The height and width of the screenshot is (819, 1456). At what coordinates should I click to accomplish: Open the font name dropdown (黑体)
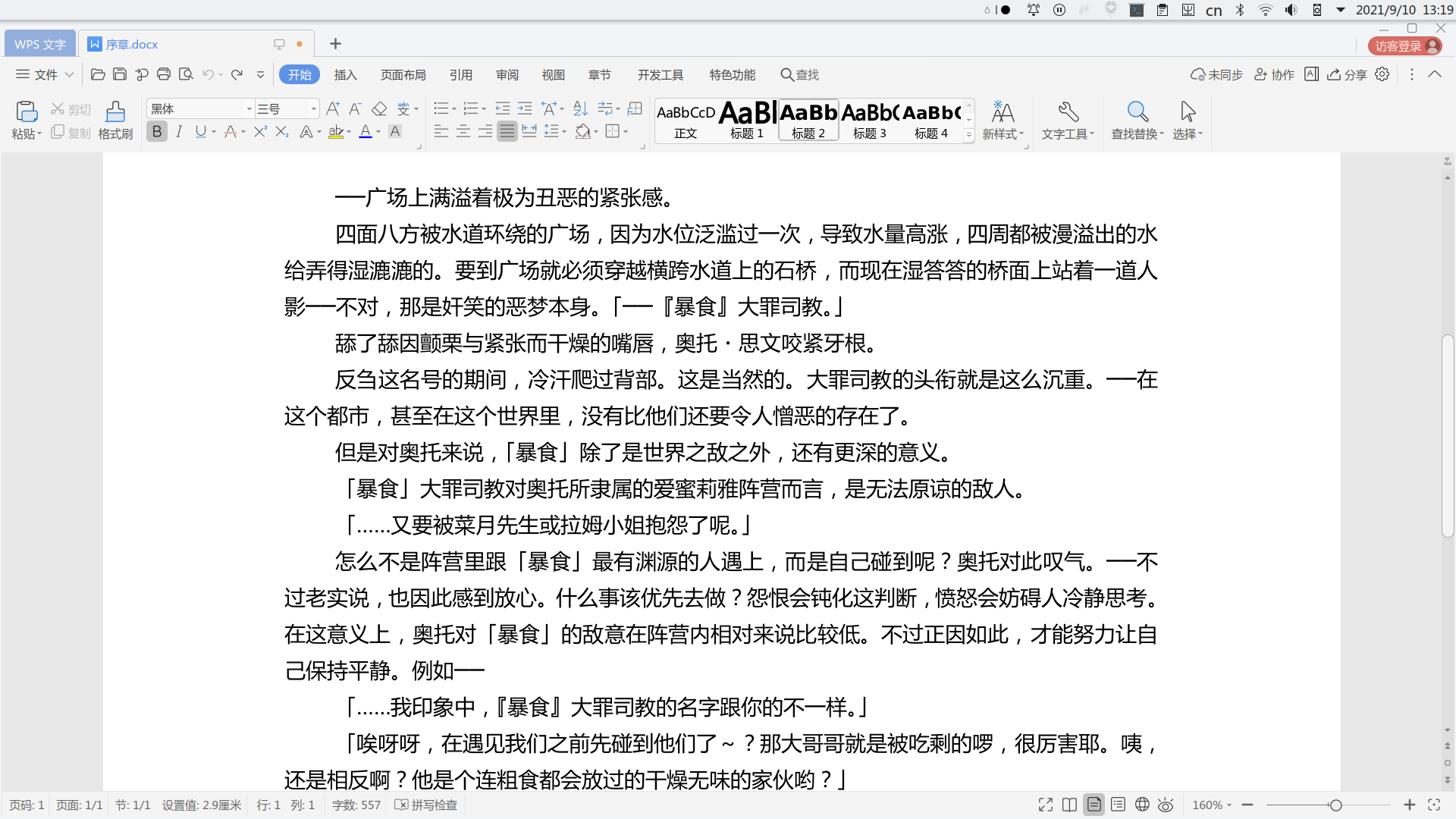[x=249, y=109]
